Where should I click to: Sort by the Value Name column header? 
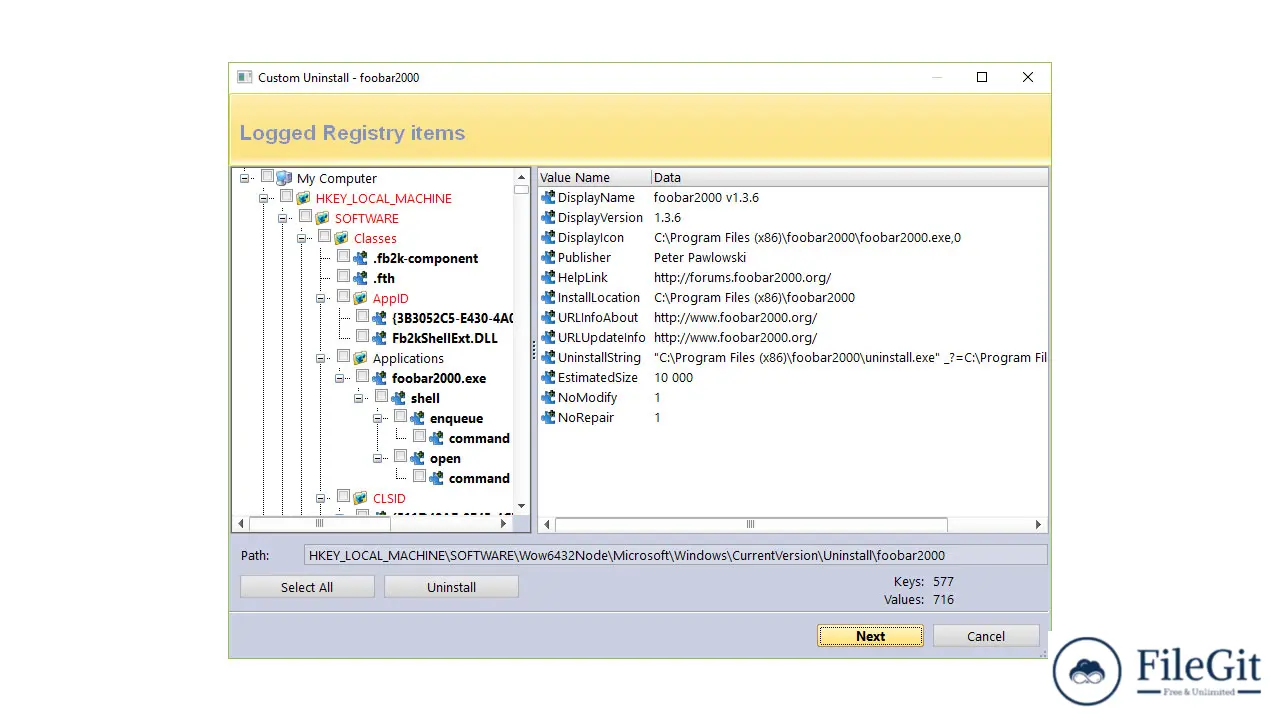click(x=594, y=177)
